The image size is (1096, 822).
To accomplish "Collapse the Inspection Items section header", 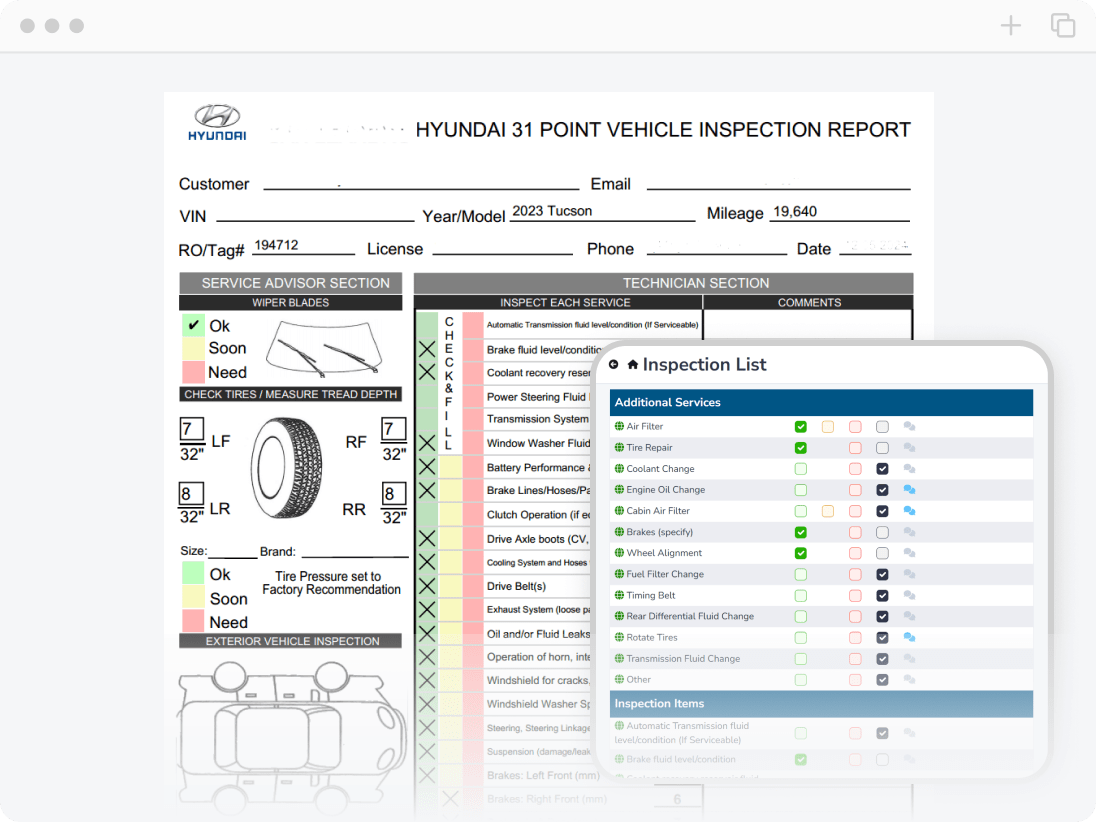I will click(x=821, y=704).
